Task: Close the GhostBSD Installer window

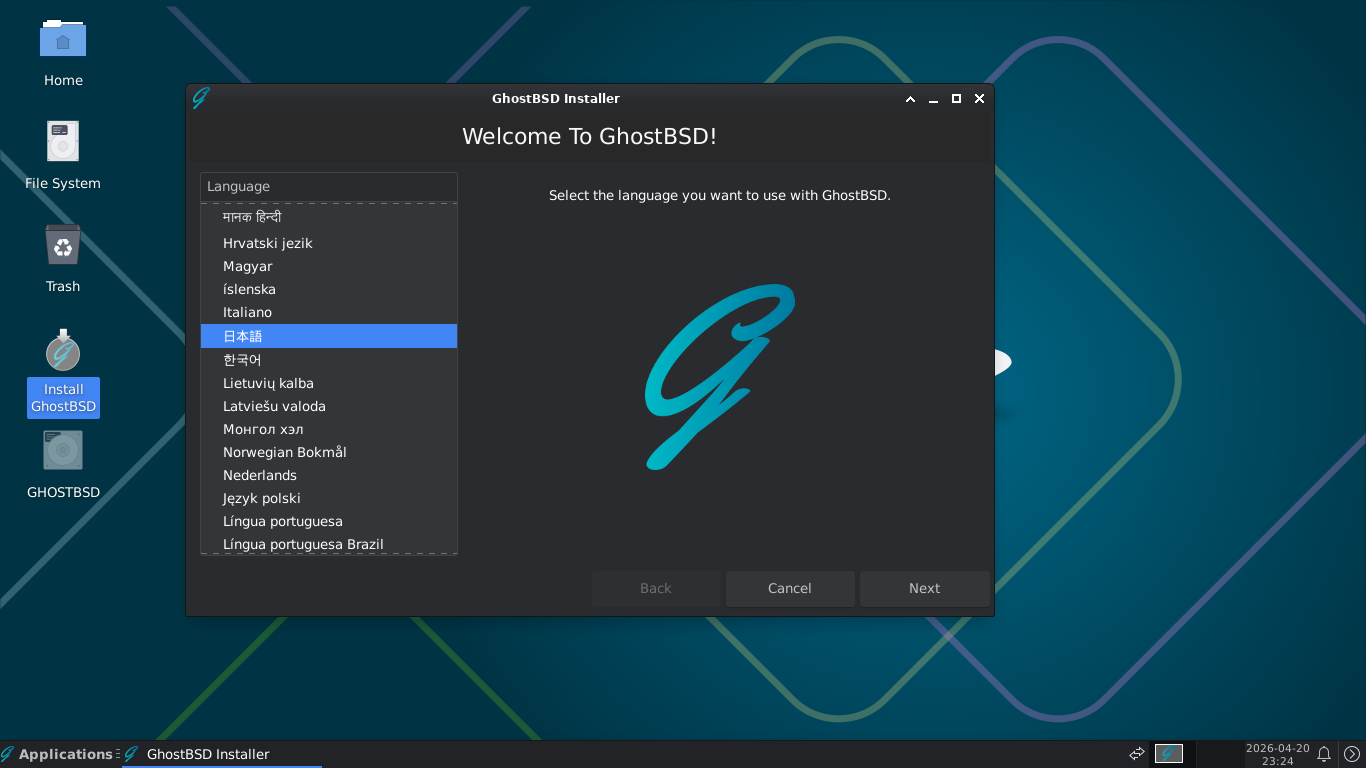Action: coord(979,99)
